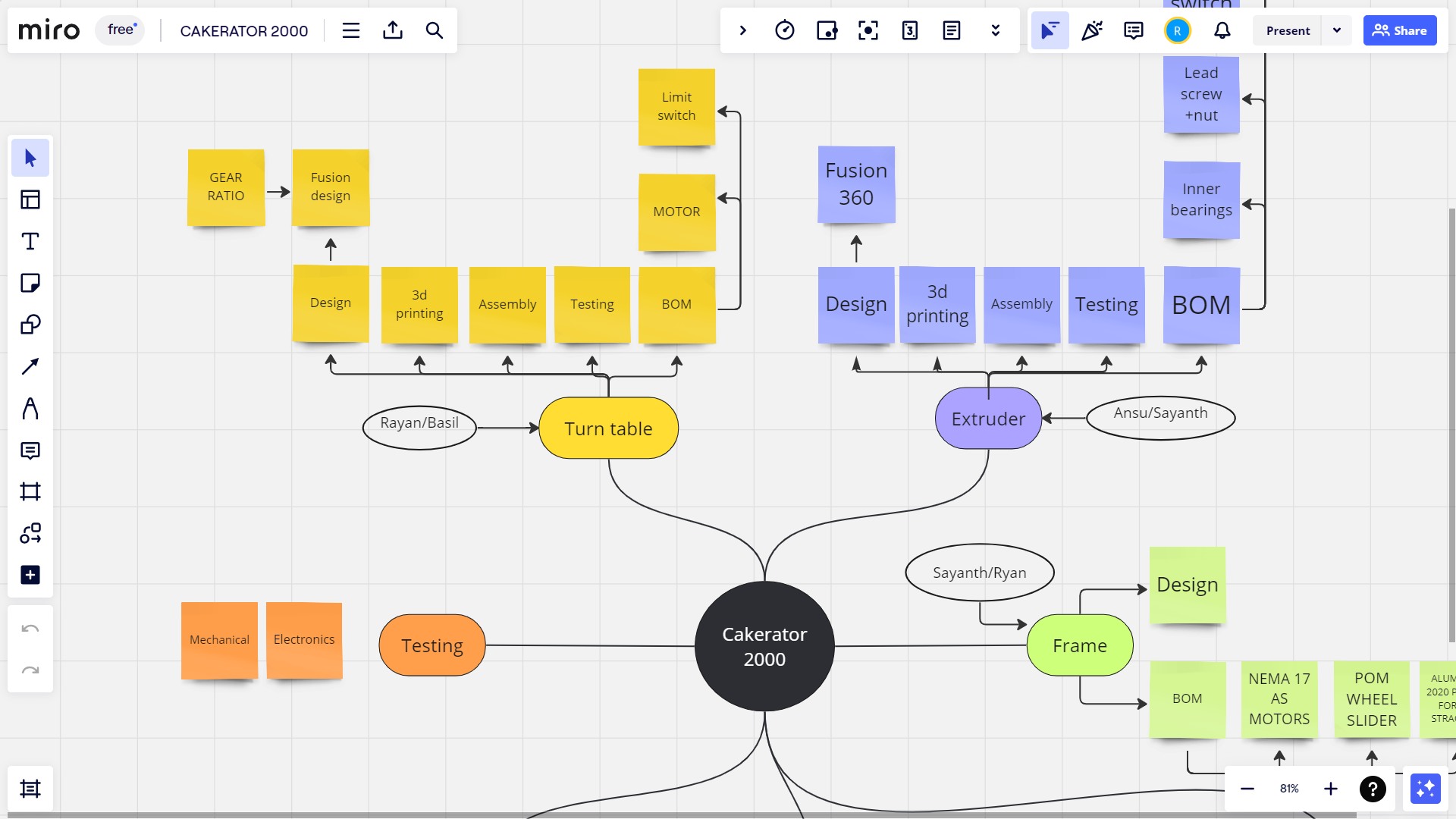Click the Present button

(1288, 30)
